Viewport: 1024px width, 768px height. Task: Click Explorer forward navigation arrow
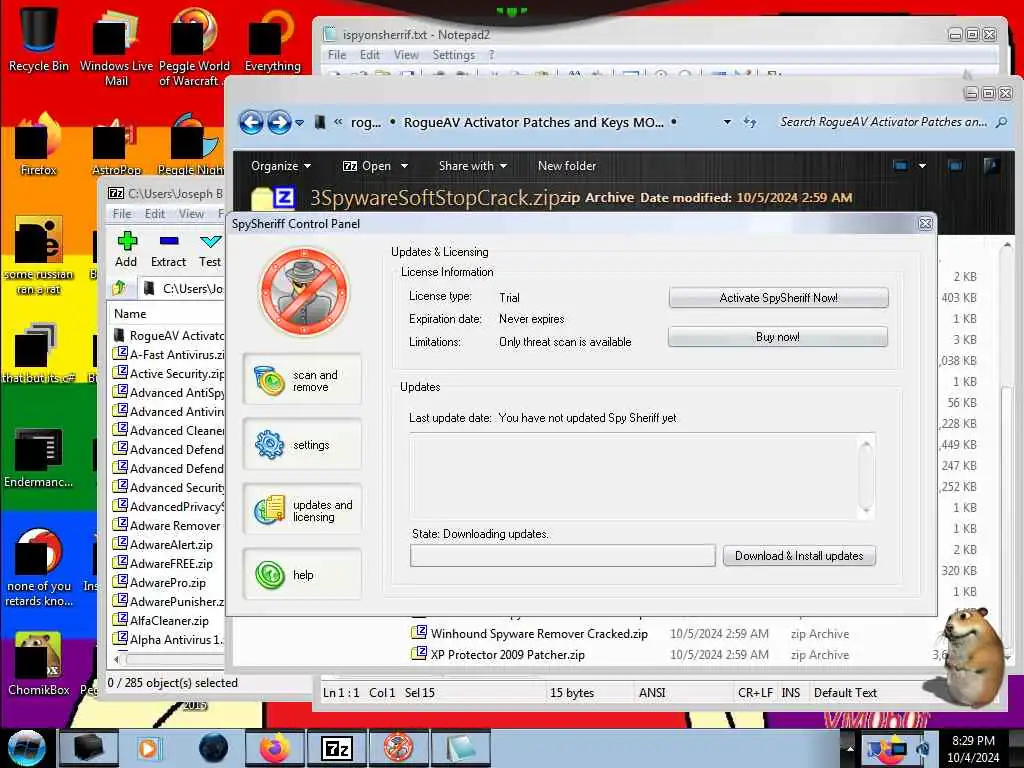click(x=279, y=122)
